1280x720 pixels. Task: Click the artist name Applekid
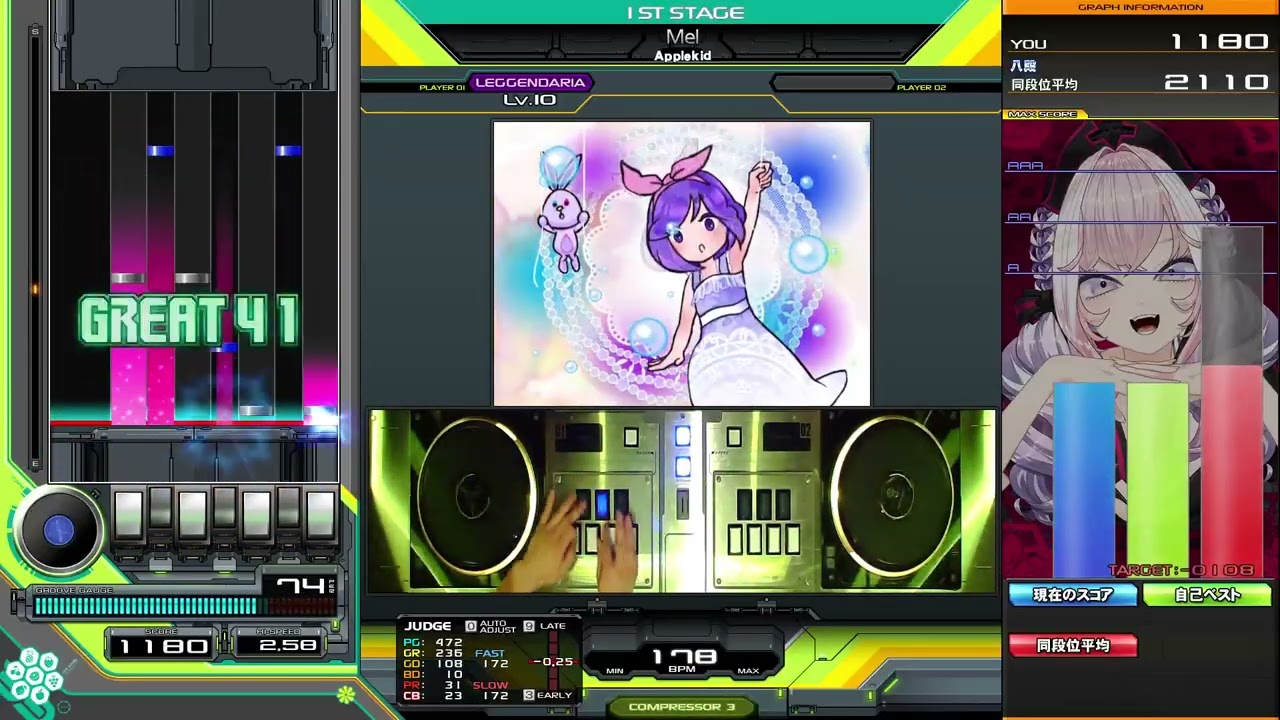pos(682,56)
